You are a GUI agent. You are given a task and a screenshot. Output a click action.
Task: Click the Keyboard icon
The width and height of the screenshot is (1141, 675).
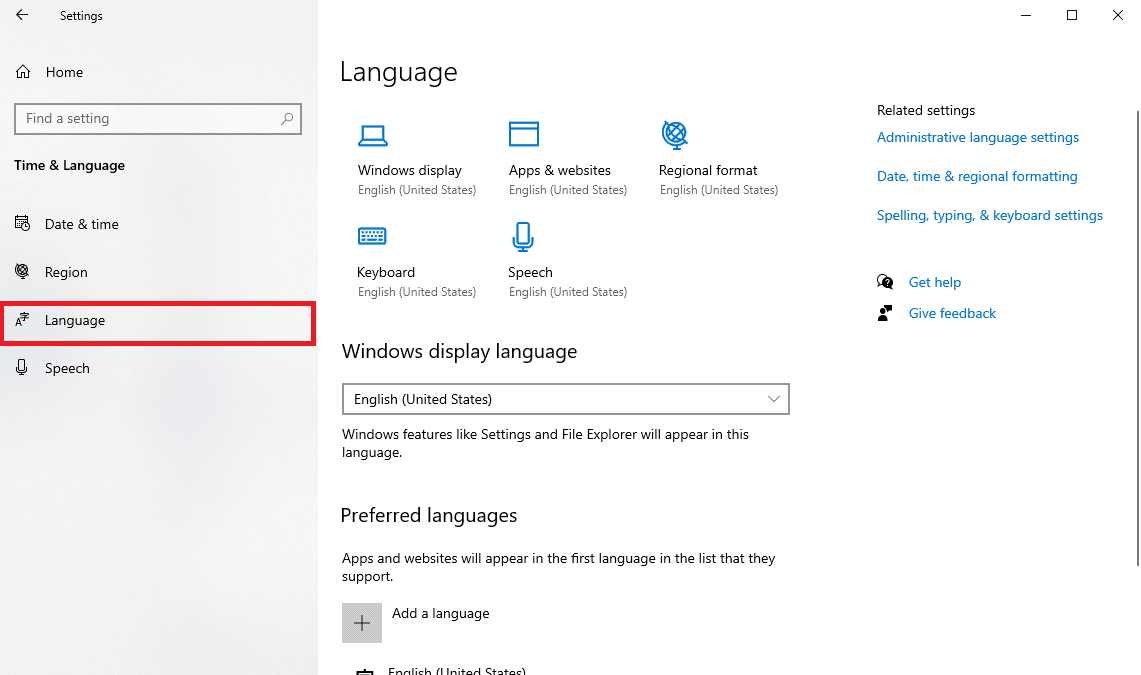372,236
